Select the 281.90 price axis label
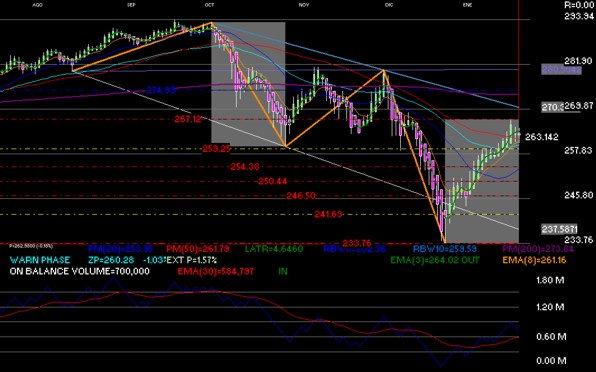Image resolution: width=596 pixels, height=372 pixels. point(578,61)
